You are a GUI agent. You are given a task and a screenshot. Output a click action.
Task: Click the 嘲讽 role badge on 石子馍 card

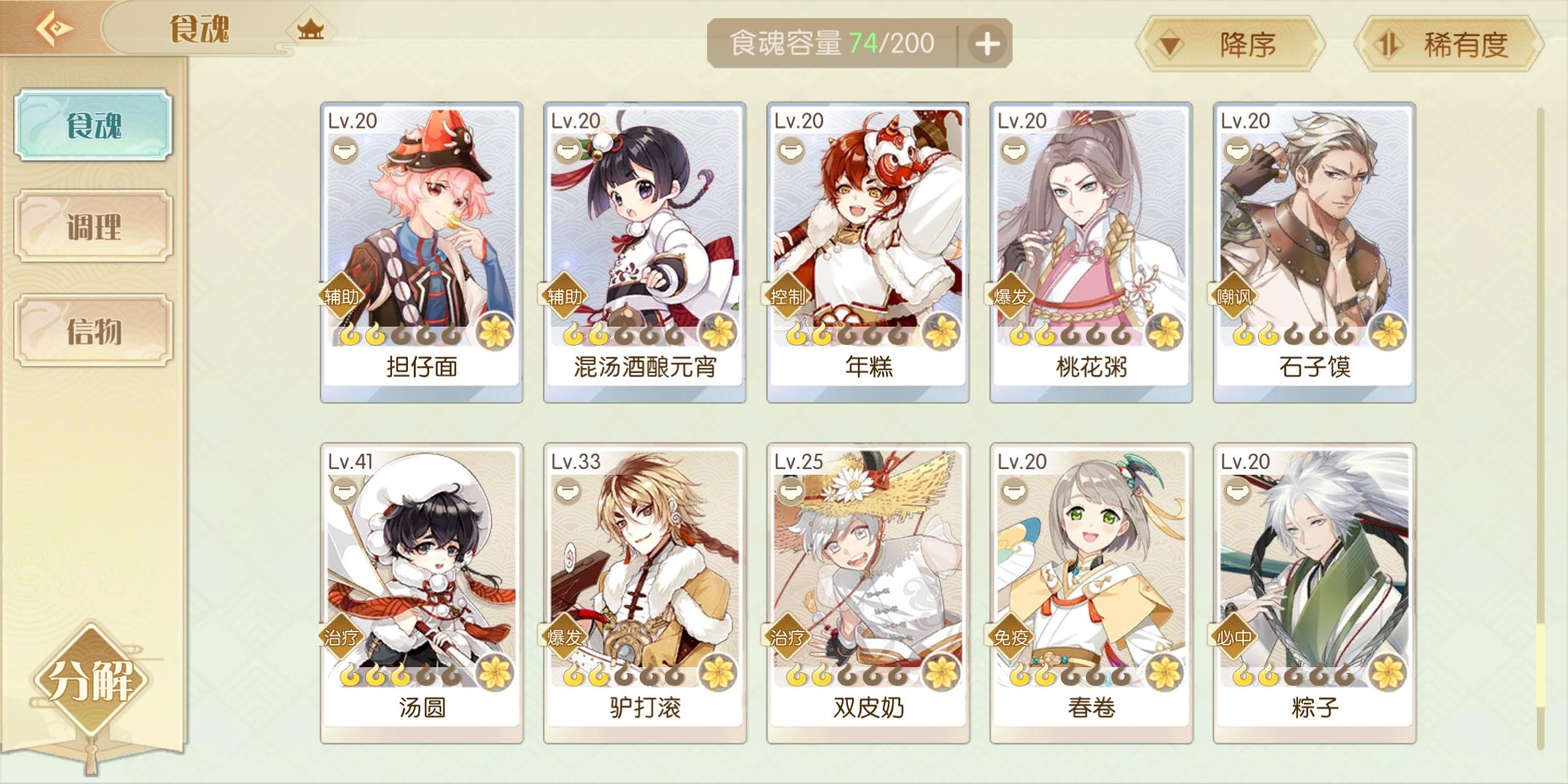point(1233,296)
